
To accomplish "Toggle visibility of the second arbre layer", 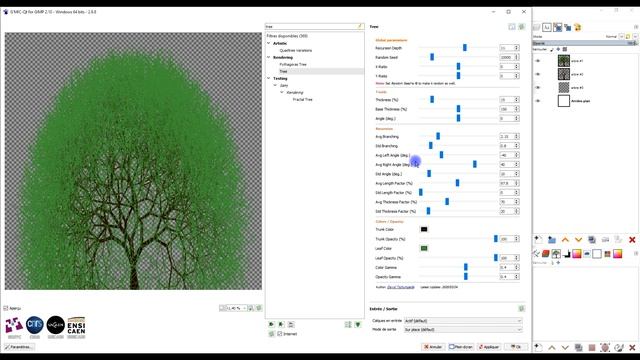I will point(538,74).
